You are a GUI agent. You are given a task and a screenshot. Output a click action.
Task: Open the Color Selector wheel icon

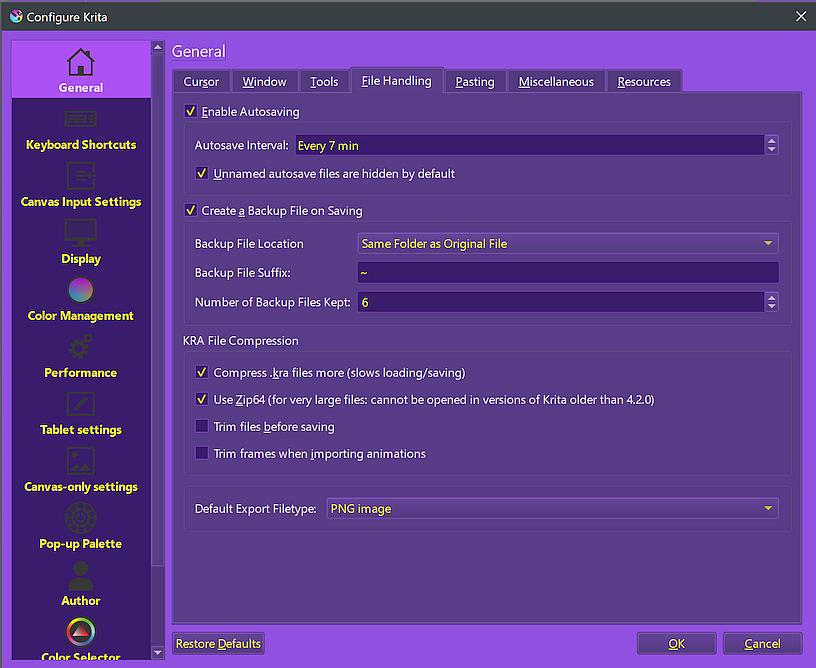point(81,632)
